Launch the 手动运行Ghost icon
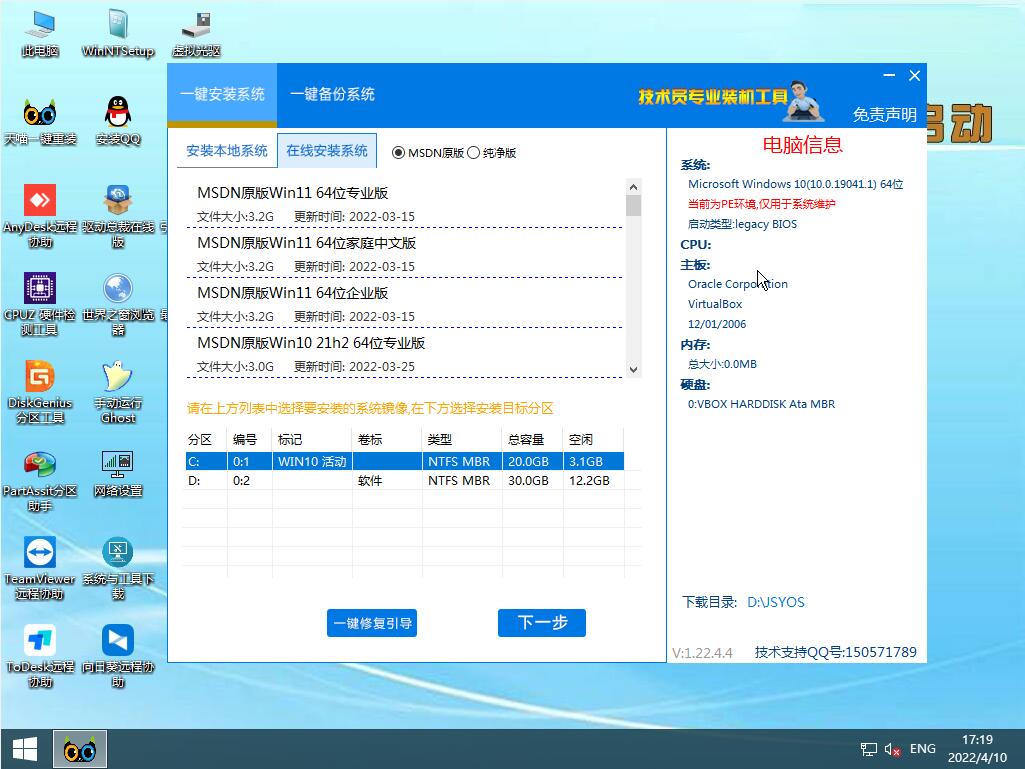1025x769 pixels. coord(118,392)
